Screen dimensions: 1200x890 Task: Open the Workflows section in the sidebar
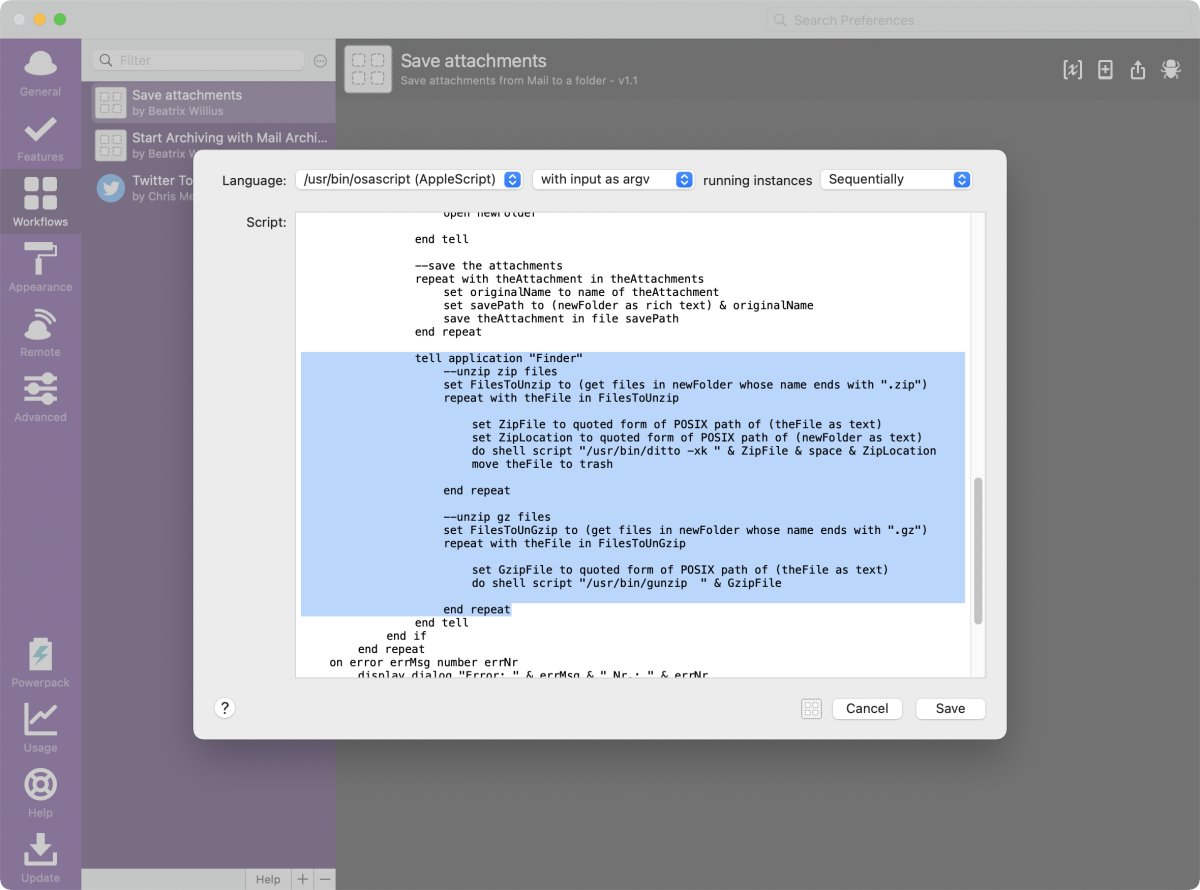(40, 200)
